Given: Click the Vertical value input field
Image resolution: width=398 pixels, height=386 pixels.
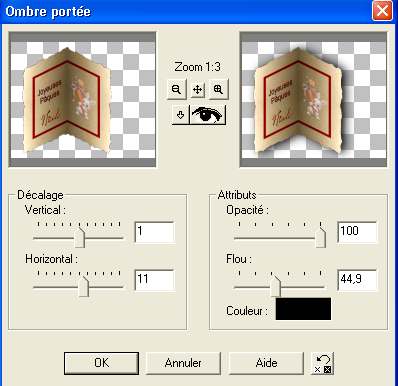Looking at the screenshot, I should 155,232.
